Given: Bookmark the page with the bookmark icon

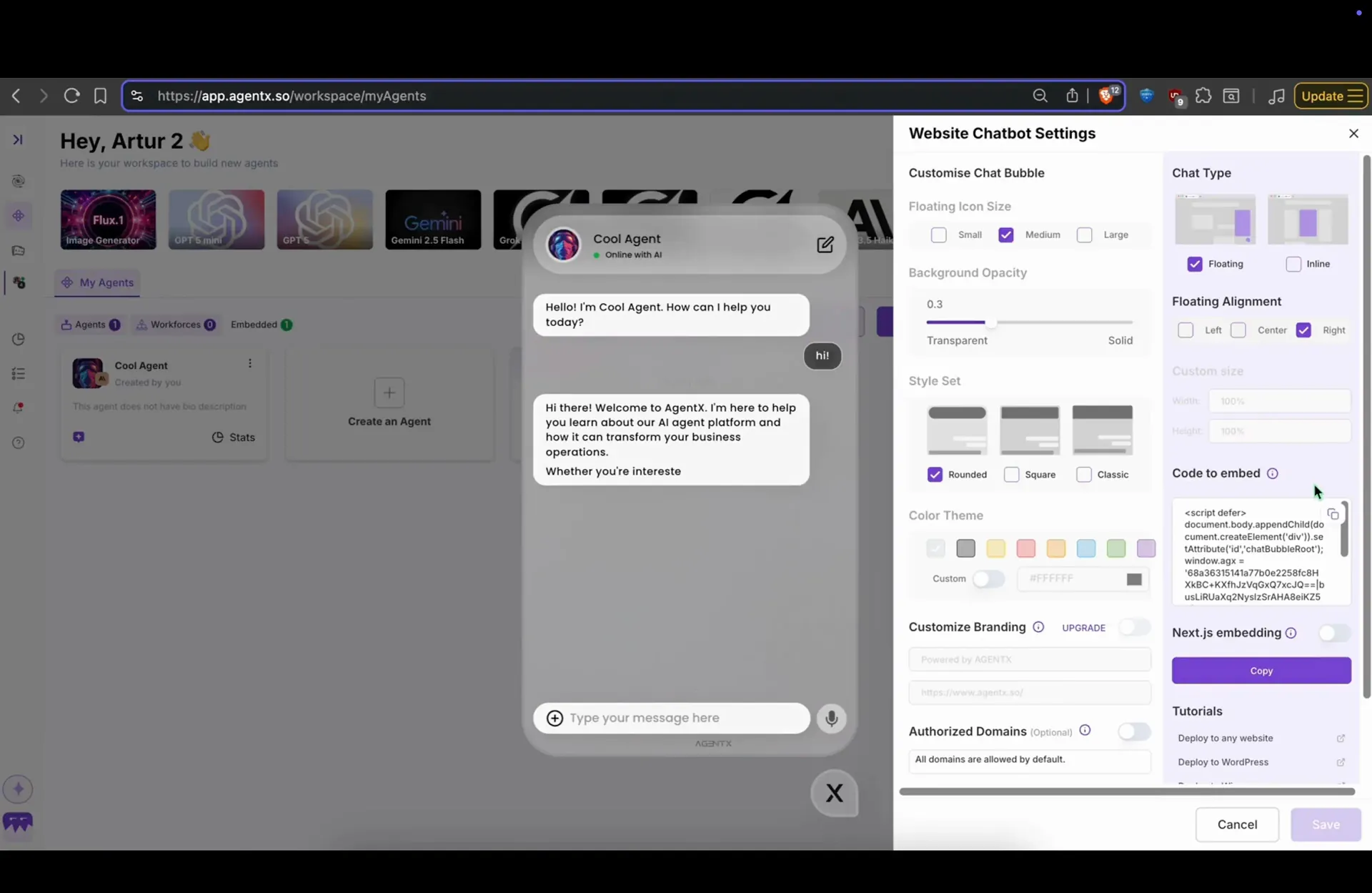Looking at the screenshot, I should pos(100,96).
